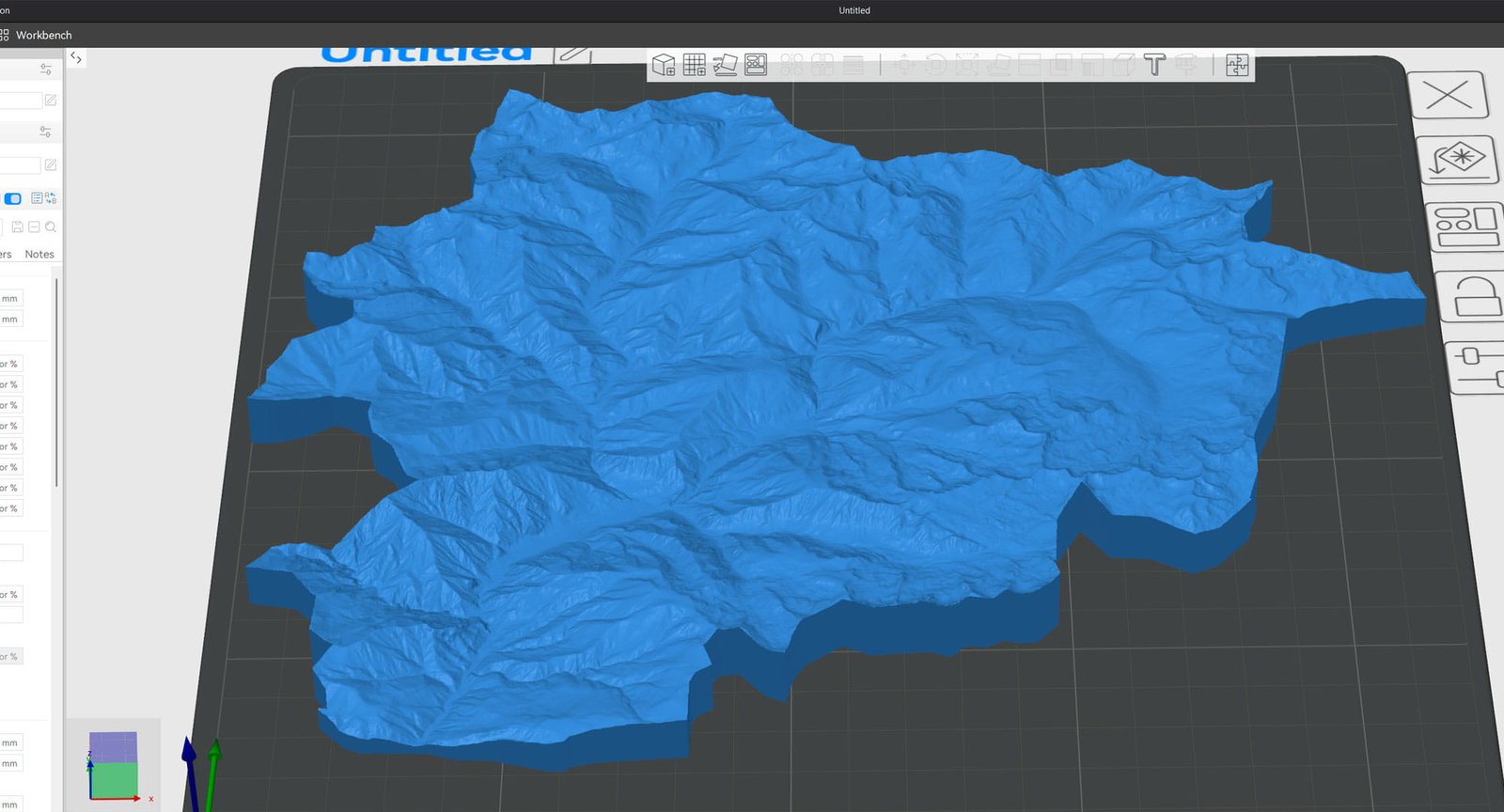
Task: Click the plate lock icon
Action: point(1474,296)
